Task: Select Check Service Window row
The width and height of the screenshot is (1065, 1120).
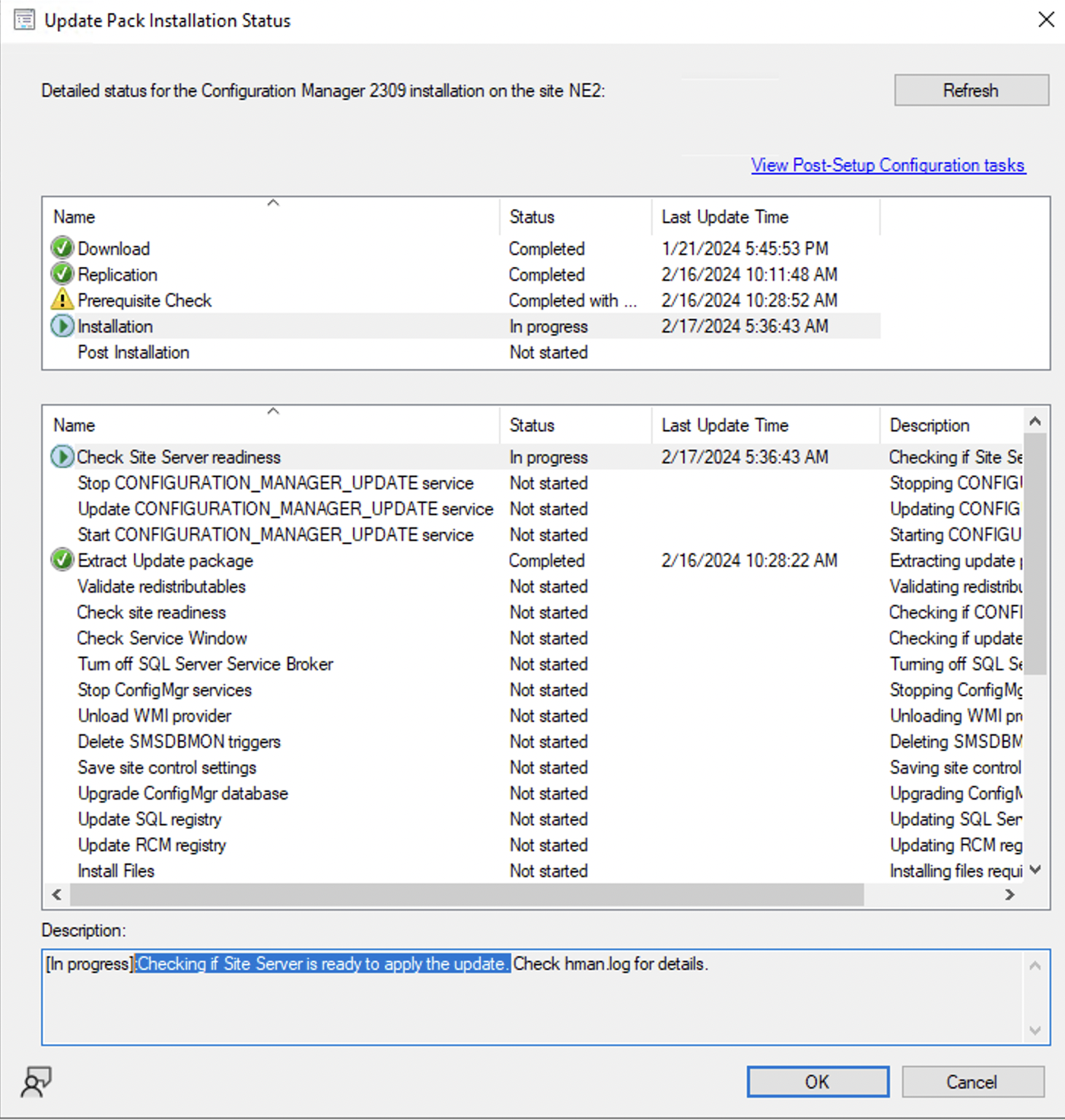Action: pyautogui.click(x=533, y=638)
